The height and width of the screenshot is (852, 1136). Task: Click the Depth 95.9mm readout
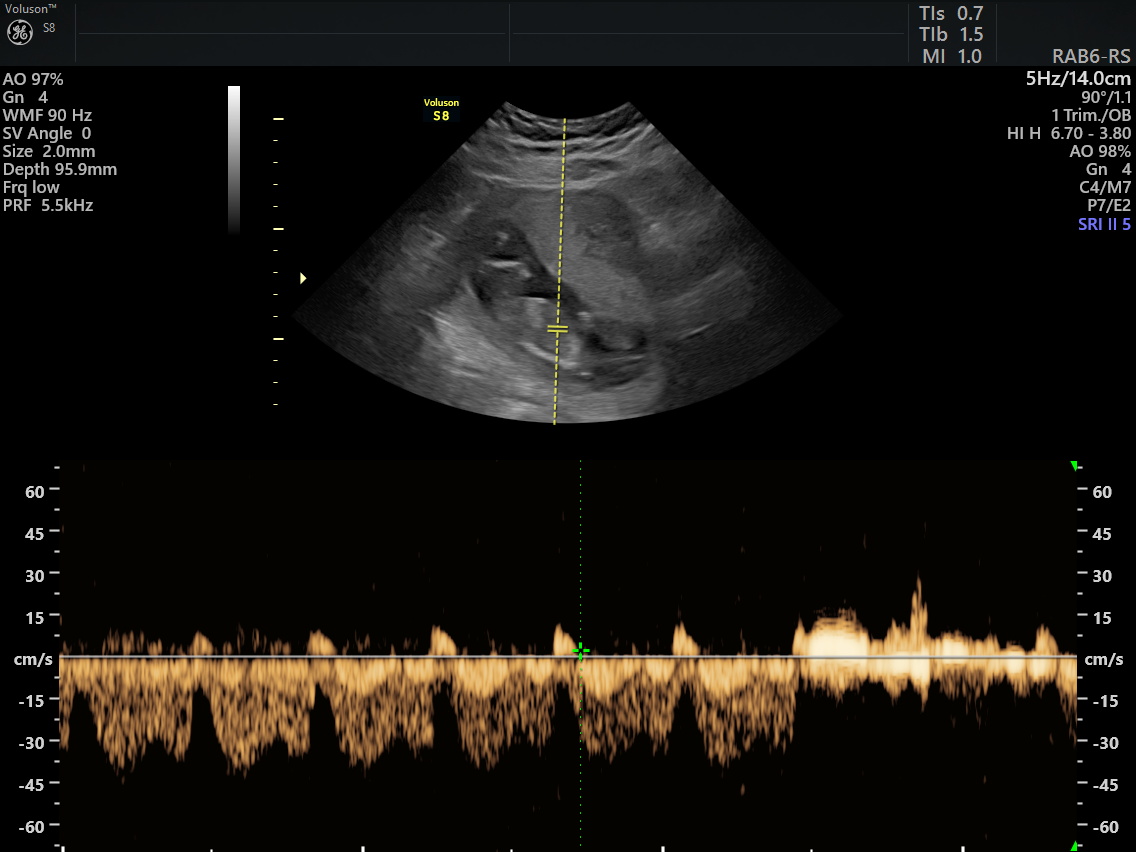(60, 170)
